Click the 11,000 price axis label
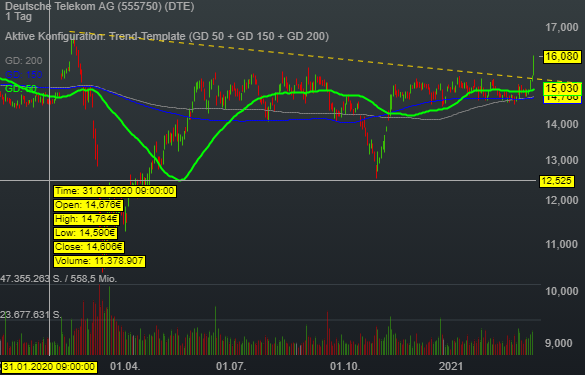The width and height of the screenshot is (585, 375). click(561, 244)
